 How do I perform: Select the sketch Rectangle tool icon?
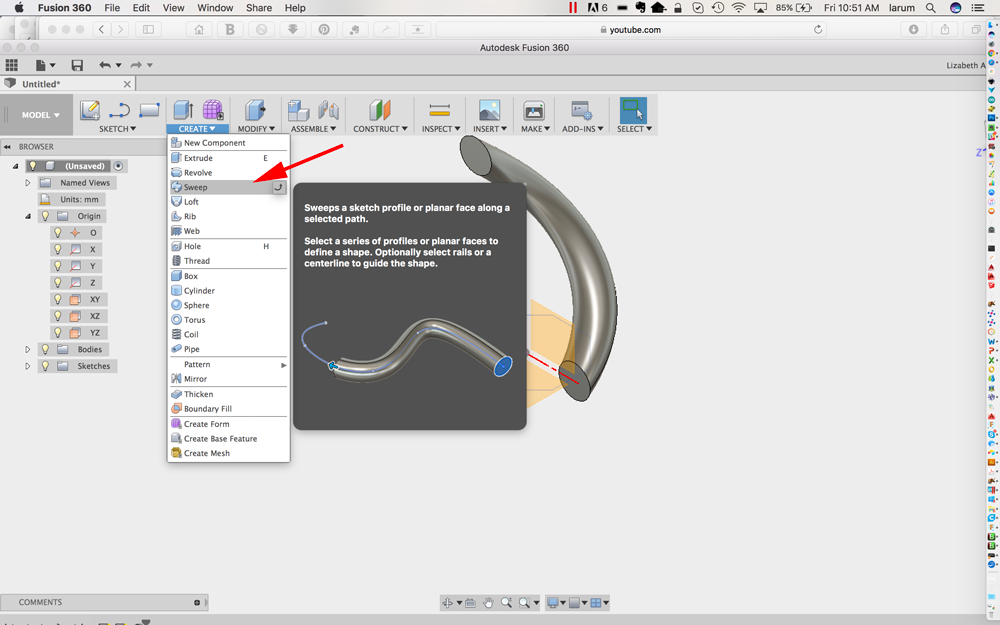click(149, 110)
